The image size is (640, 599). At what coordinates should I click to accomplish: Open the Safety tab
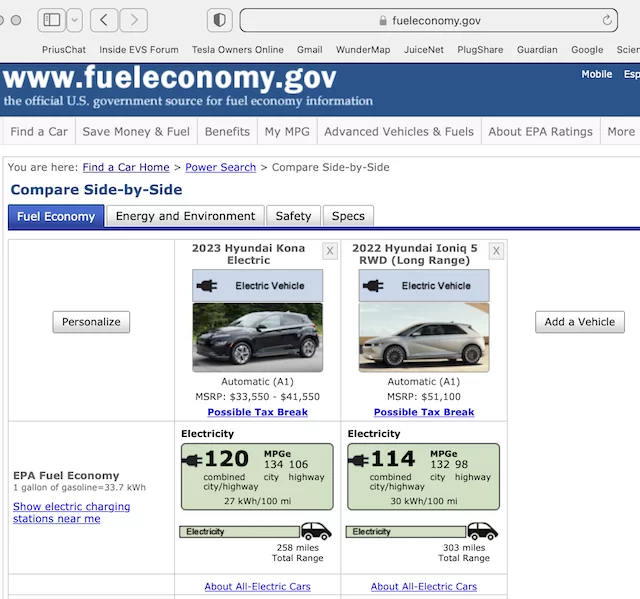[x=293, y=216]
